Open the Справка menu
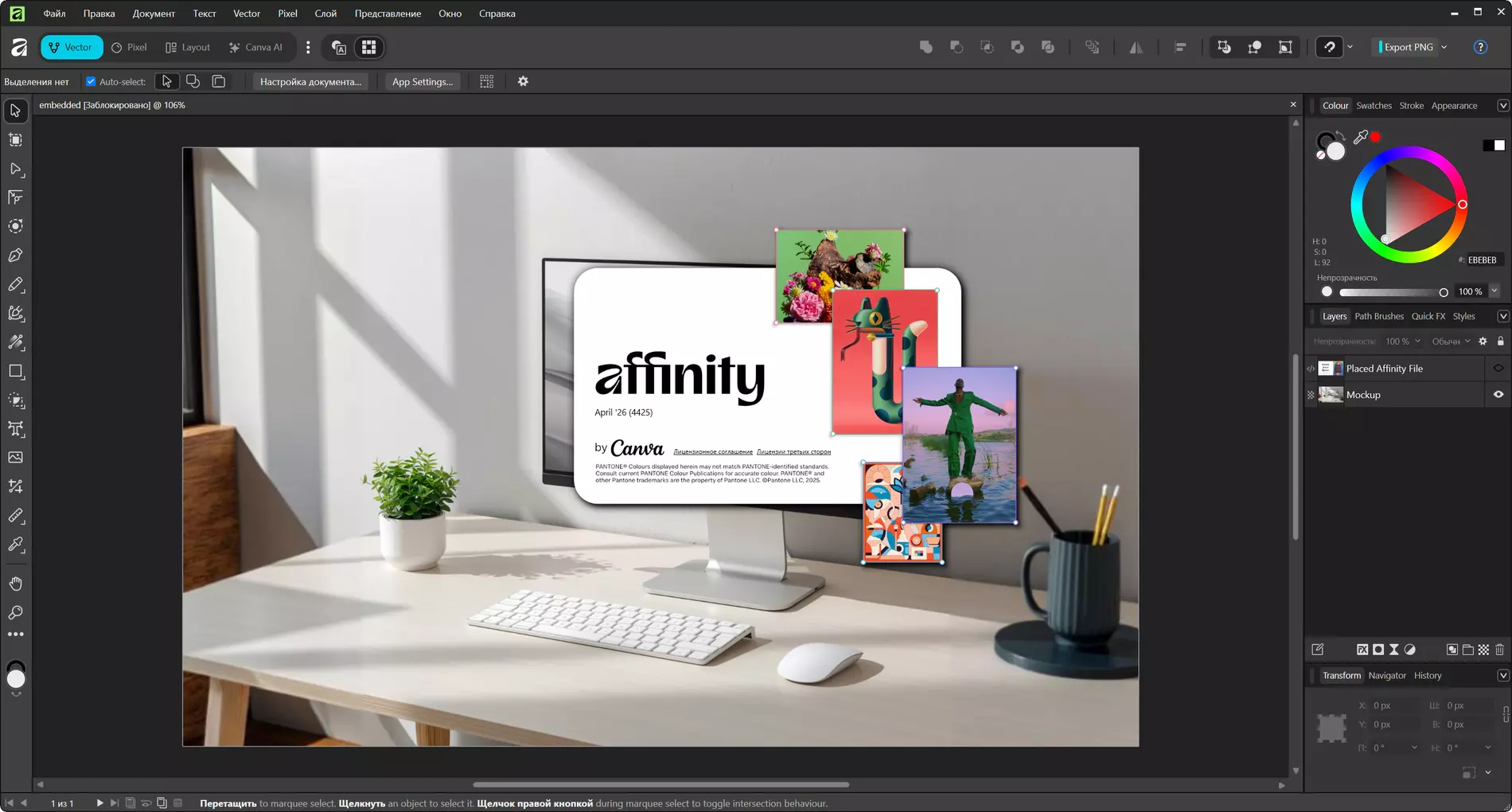This screenshot has width=1512, height=812. point(497,14)
